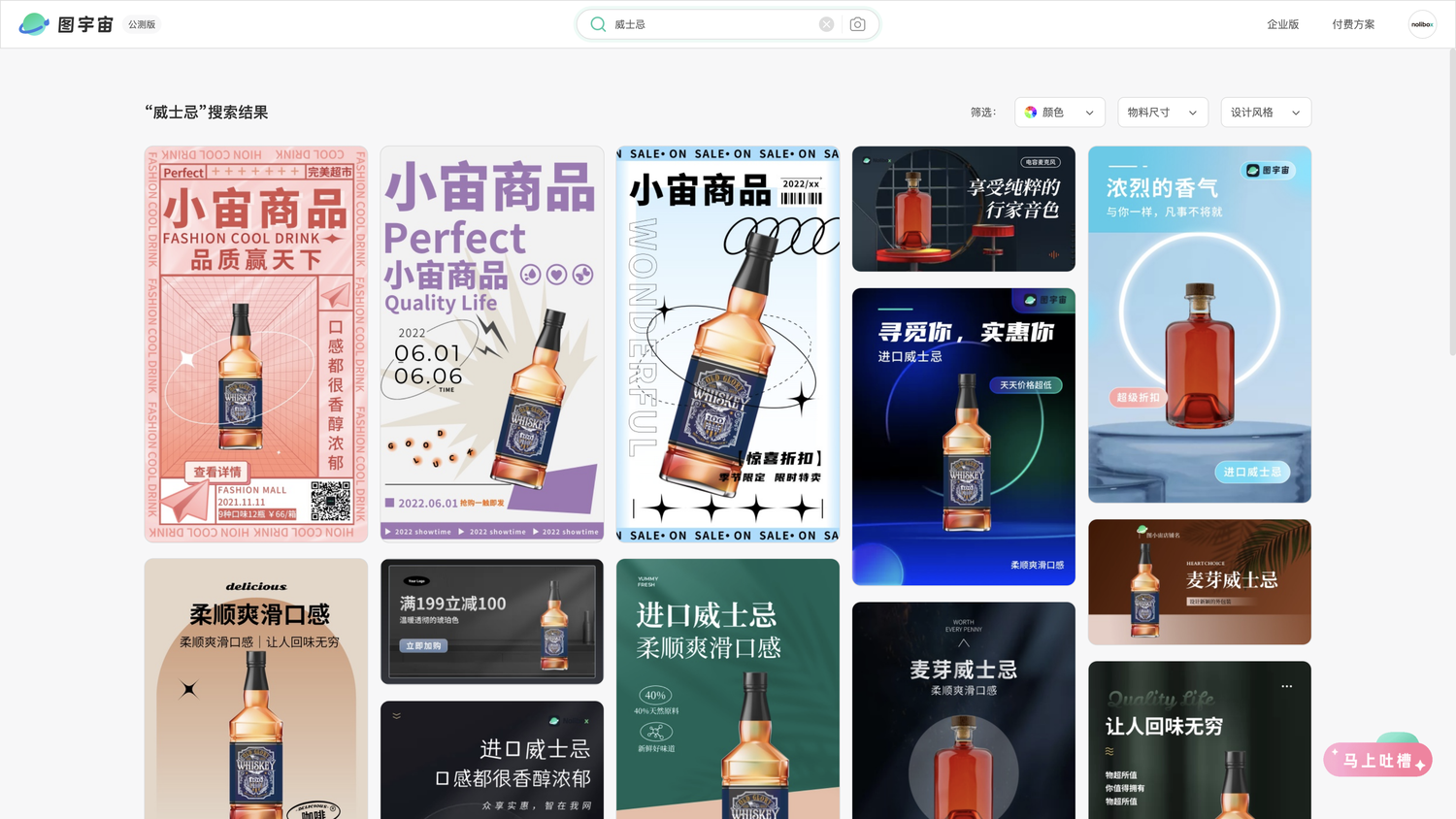Expand the 设计风格 filter dropdown
Image resolution: width=1456 pixels, height=819 pixels.
(x=1266, y=113)
